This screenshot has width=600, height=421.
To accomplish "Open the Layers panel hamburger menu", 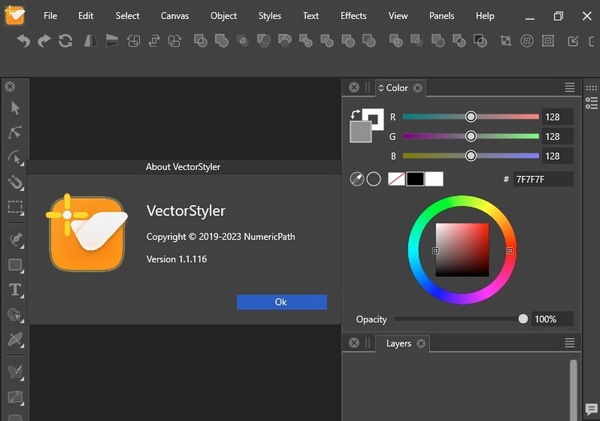I will coord(570,343).
